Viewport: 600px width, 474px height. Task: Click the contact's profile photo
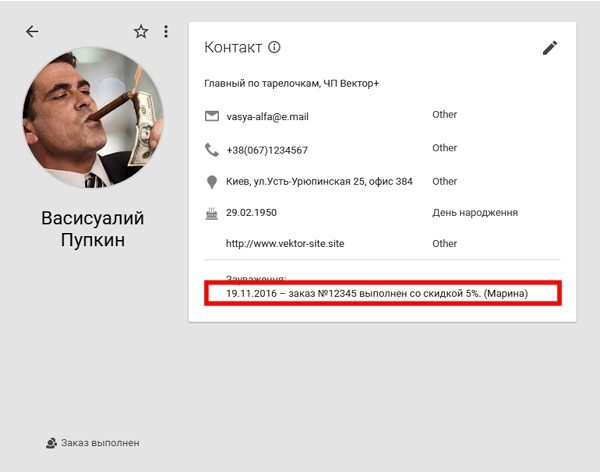click(x=93, y=117)
